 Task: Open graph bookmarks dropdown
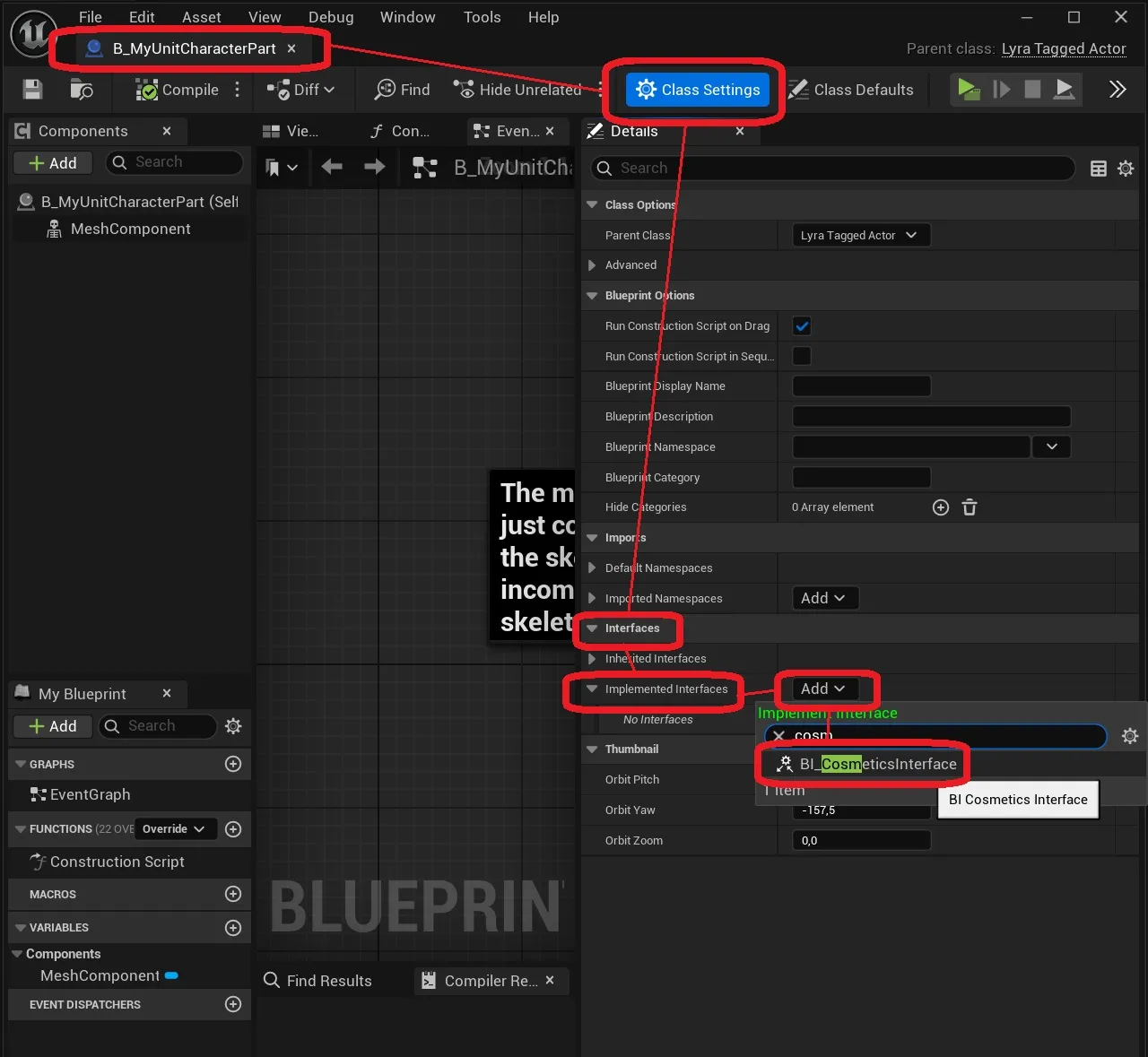(282, 167)
